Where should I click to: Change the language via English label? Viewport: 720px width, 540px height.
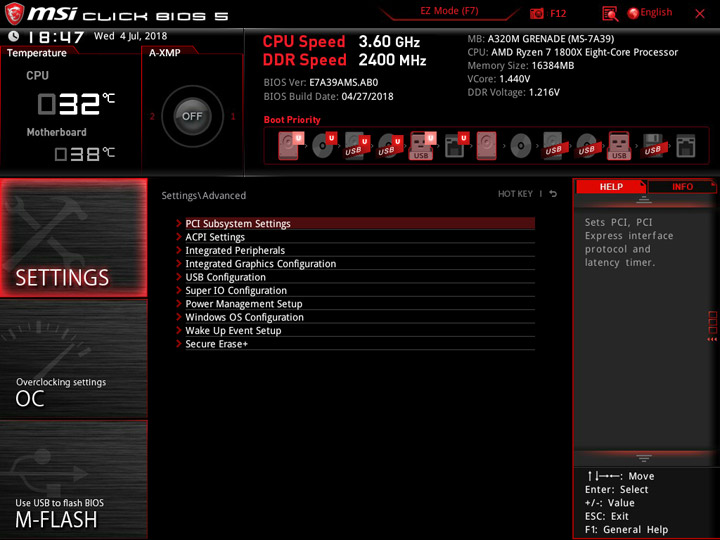pyautogui.click(x=656, y=12)
